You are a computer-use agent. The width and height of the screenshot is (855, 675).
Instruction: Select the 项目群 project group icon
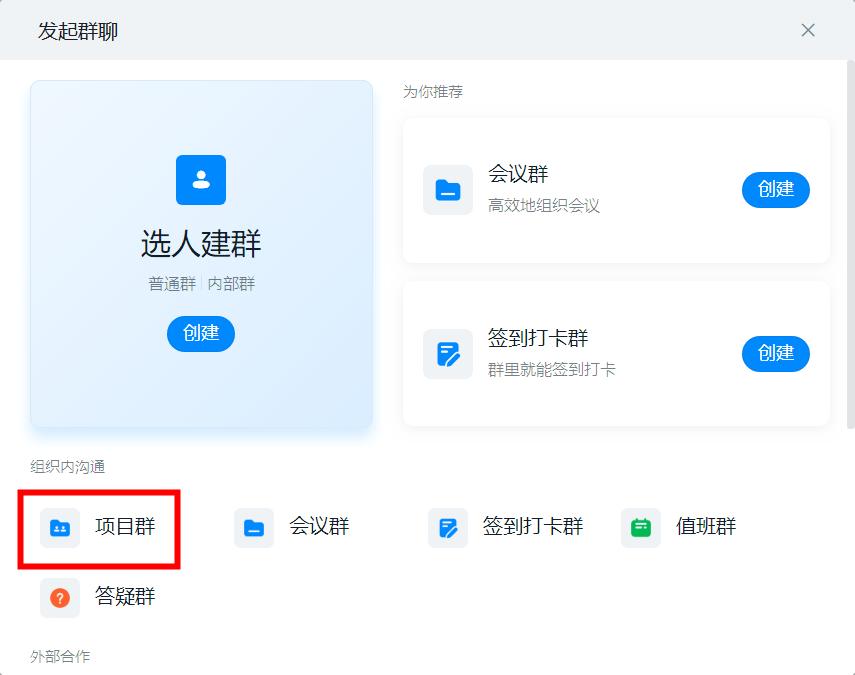[x=58, y=528]
